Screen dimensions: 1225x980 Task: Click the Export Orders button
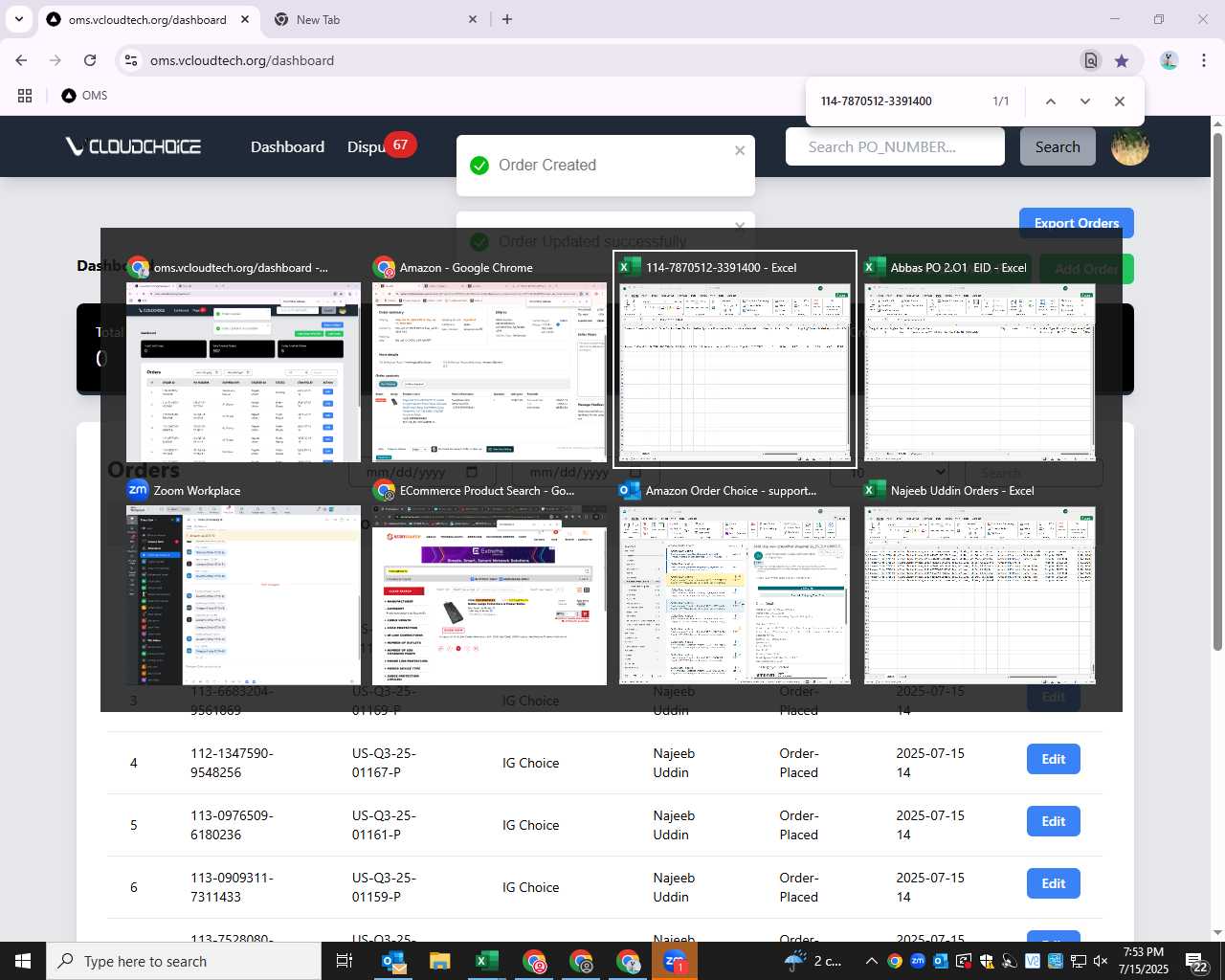(1077, 223)
